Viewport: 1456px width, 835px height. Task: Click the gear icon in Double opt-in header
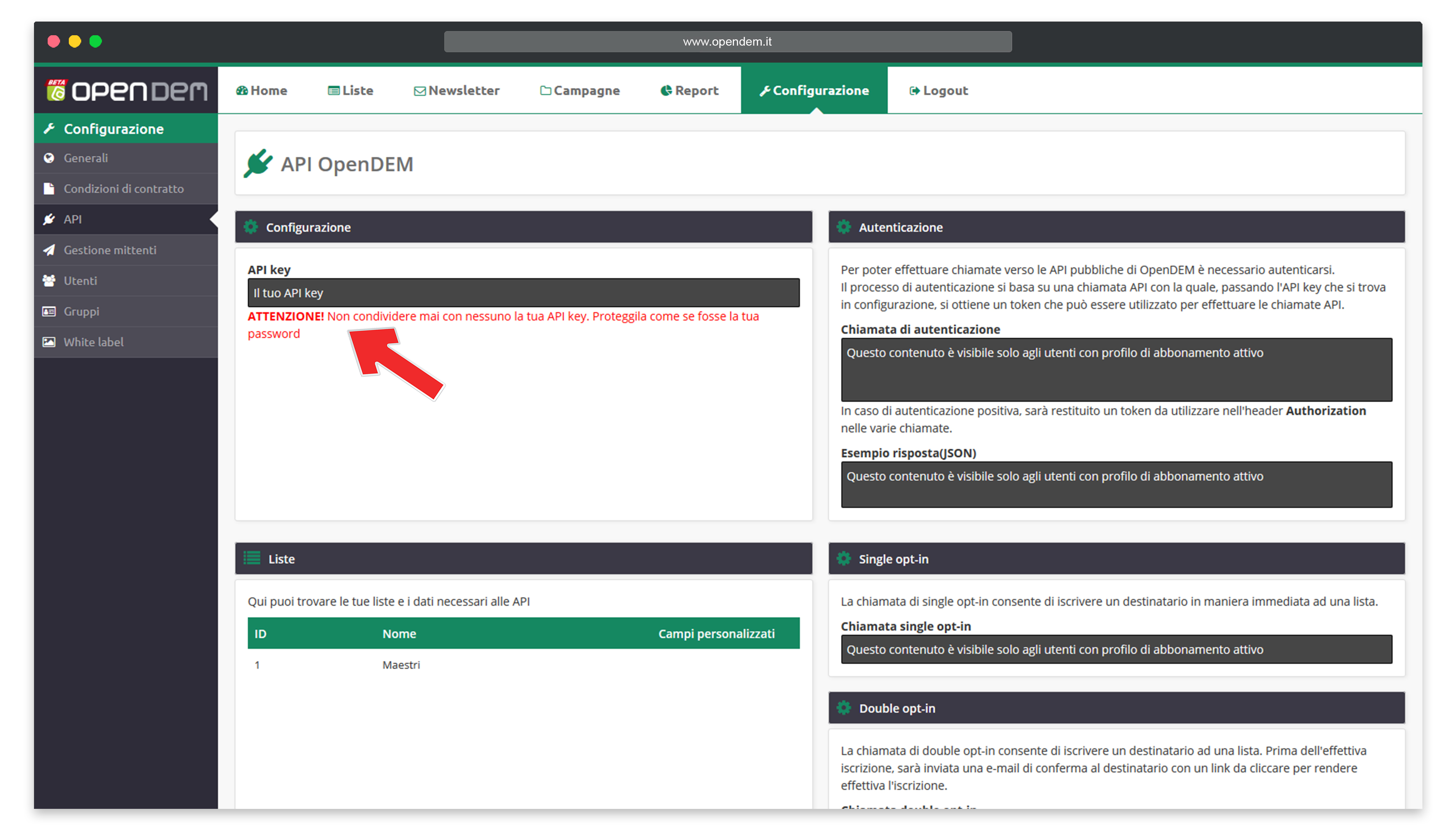tap(844, 708)
